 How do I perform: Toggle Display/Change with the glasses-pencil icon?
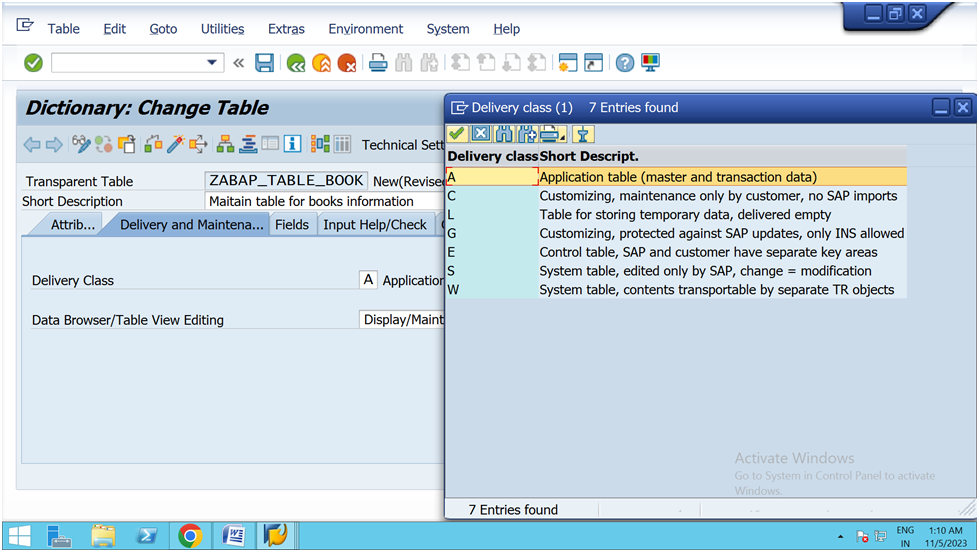pos(81,144)
